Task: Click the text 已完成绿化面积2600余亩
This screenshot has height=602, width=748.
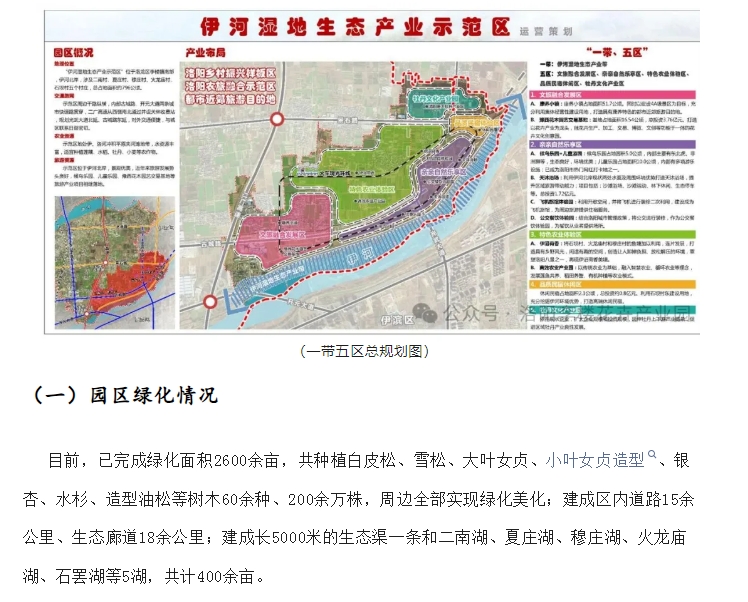Action: (x=188, y=460)
